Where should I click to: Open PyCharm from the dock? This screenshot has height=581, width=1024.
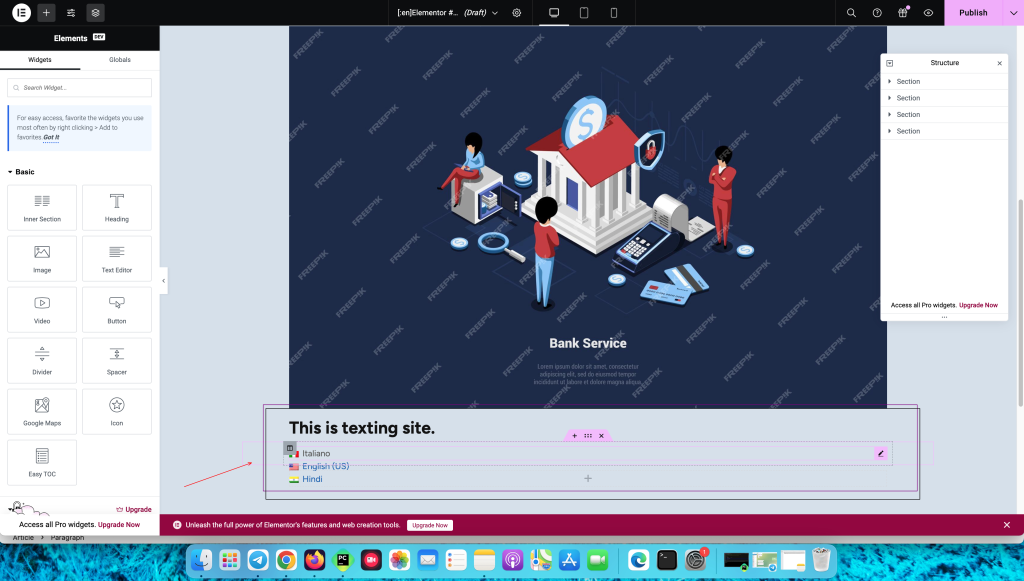pos(343,560)
